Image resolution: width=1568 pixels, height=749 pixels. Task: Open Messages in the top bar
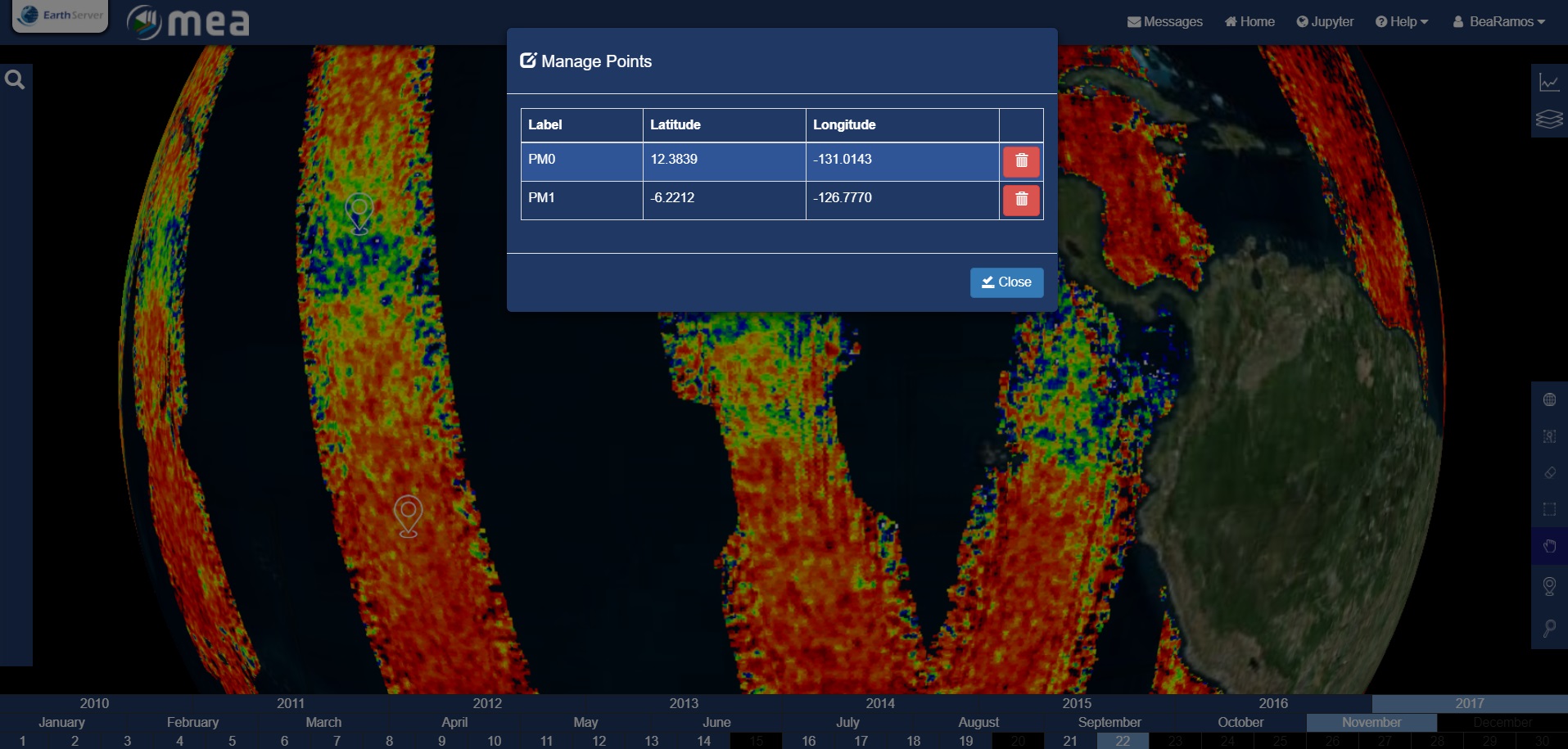pyautogui.click(x=1165, y=22)
